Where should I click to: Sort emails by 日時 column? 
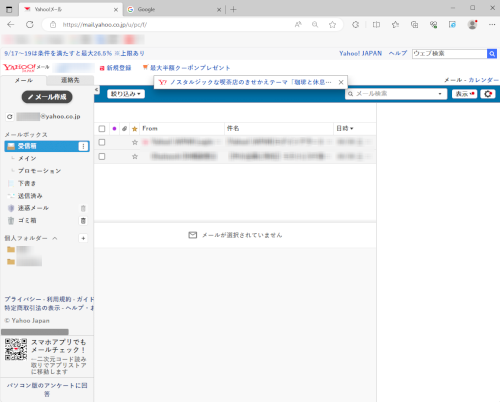pyautogui.click(x=345, y=129)
